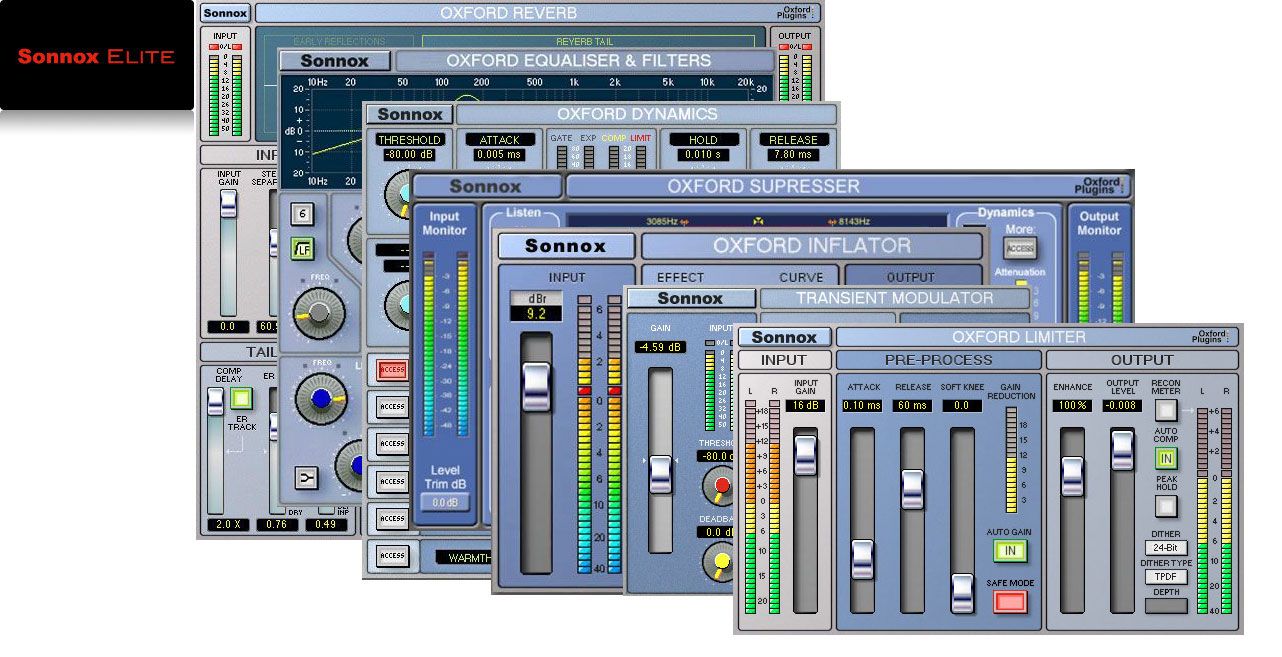This screenshot has width=1282, height=657.
Task: Click the Sonnox logo in Oxford Inflator window
Action: click(x=566, y=245)
